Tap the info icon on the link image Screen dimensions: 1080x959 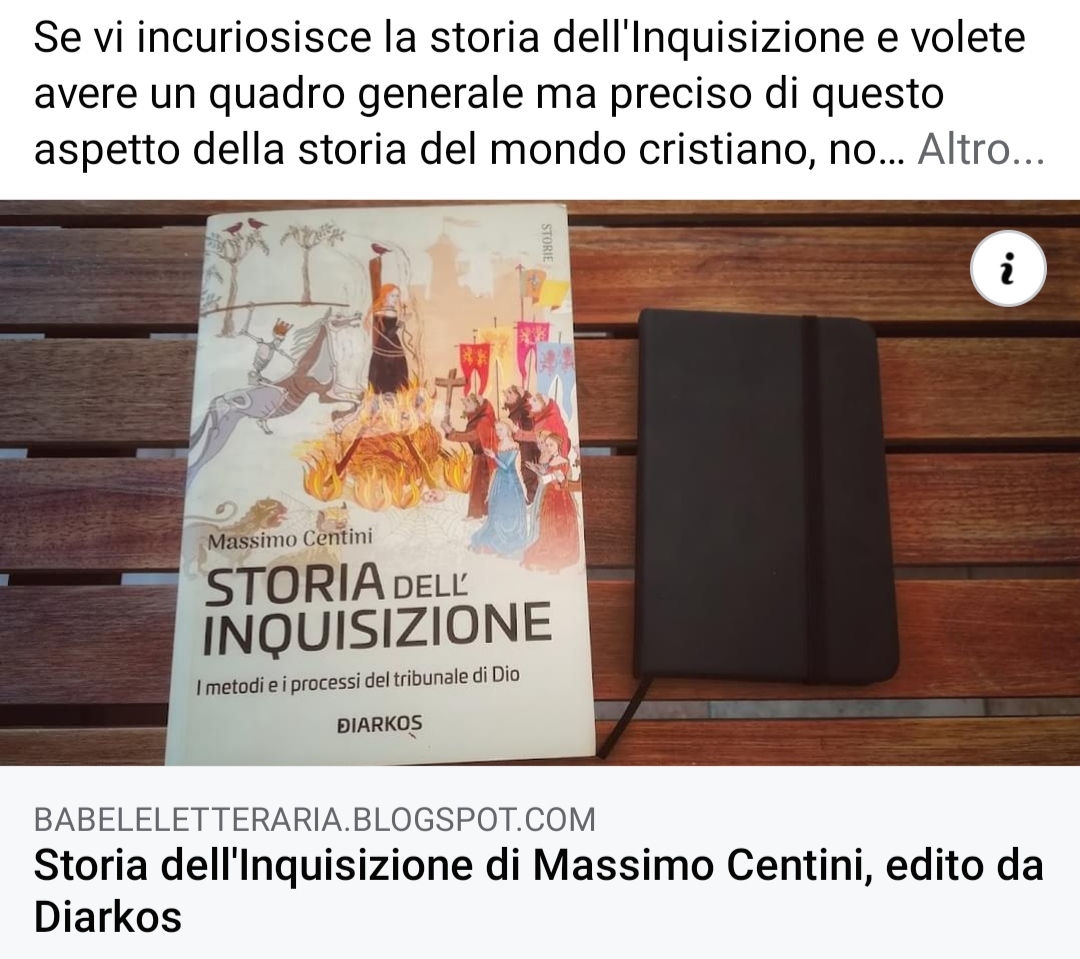point(1008,268)
